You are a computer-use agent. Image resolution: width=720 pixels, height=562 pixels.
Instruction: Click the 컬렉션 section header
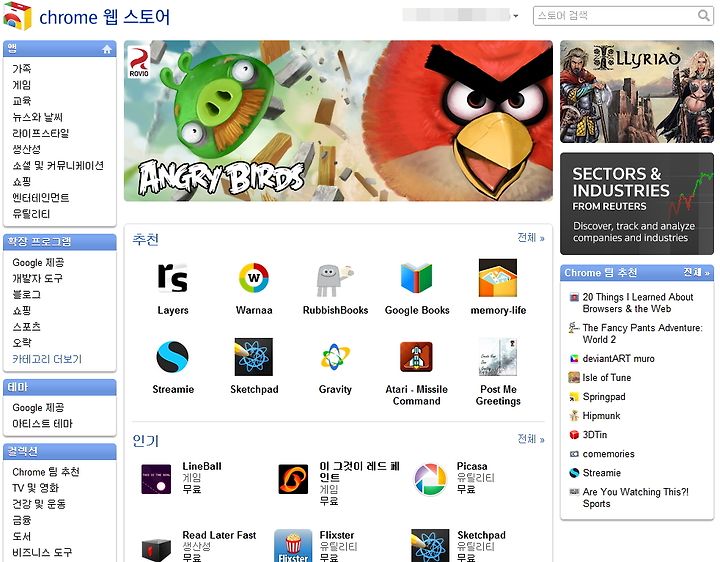(x=60, y=451)
